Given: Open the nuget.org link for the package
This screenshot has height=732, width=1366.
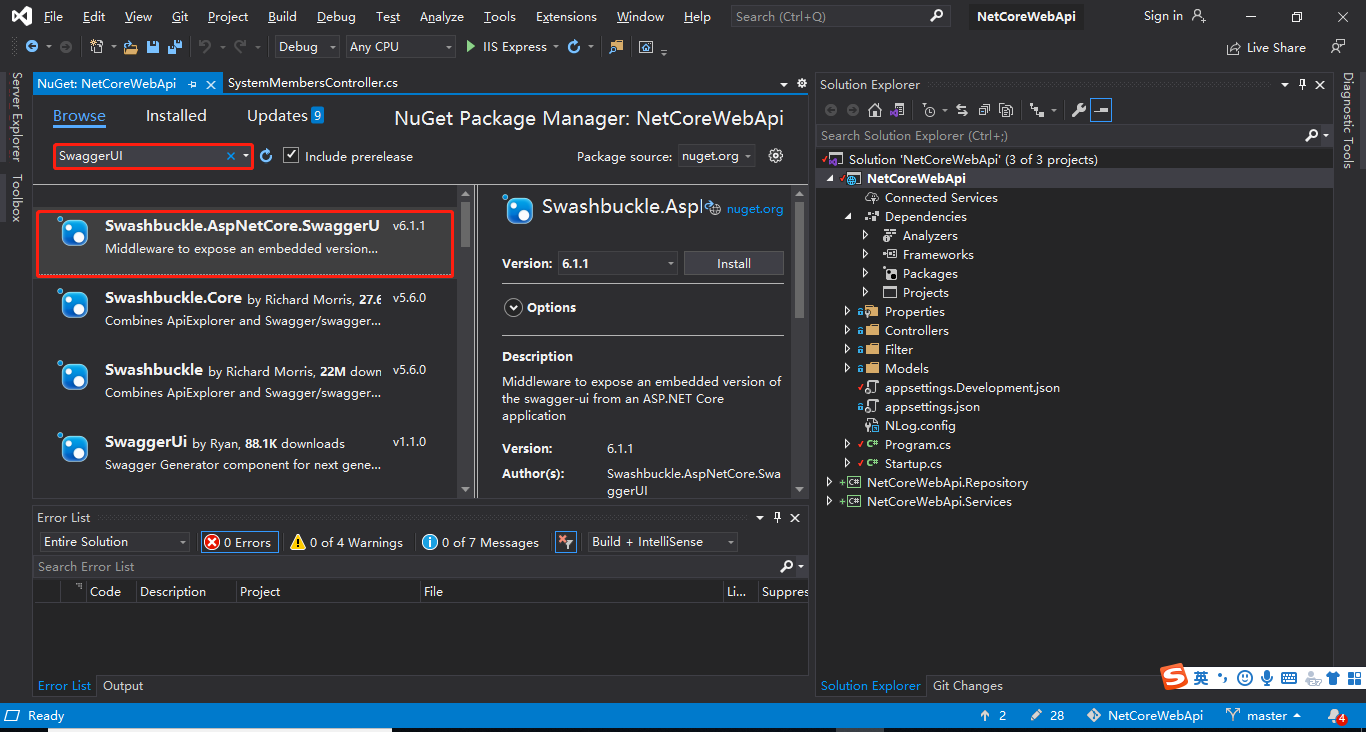Looking at the screenshot, I should [755, 209].
